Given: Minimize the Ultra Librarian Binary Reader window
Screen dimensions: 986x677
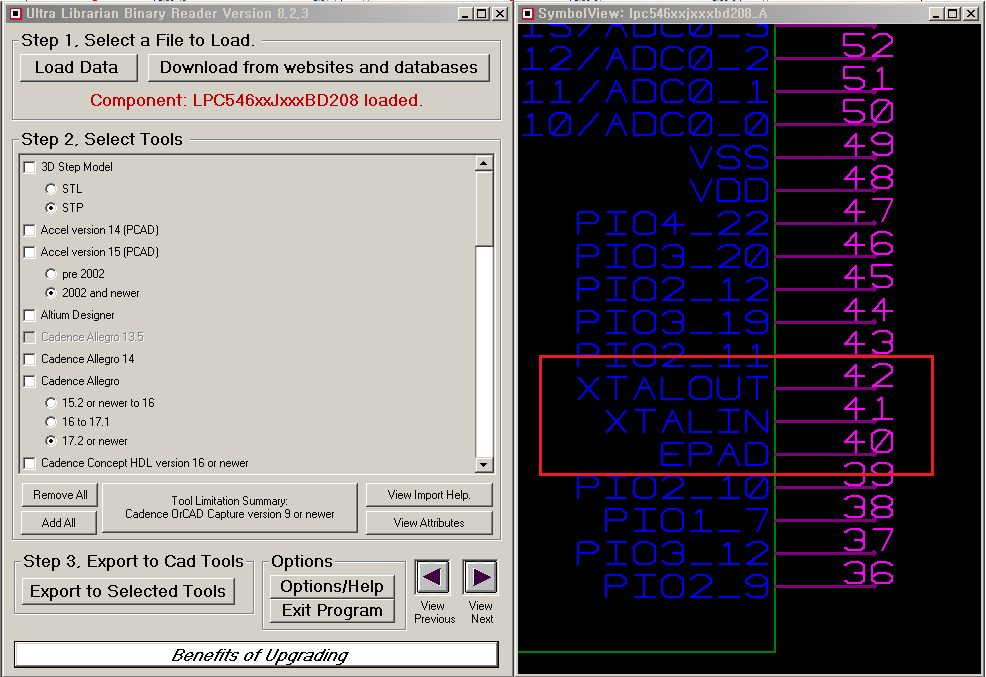Looking at the screenshot, I should [465, 14].
